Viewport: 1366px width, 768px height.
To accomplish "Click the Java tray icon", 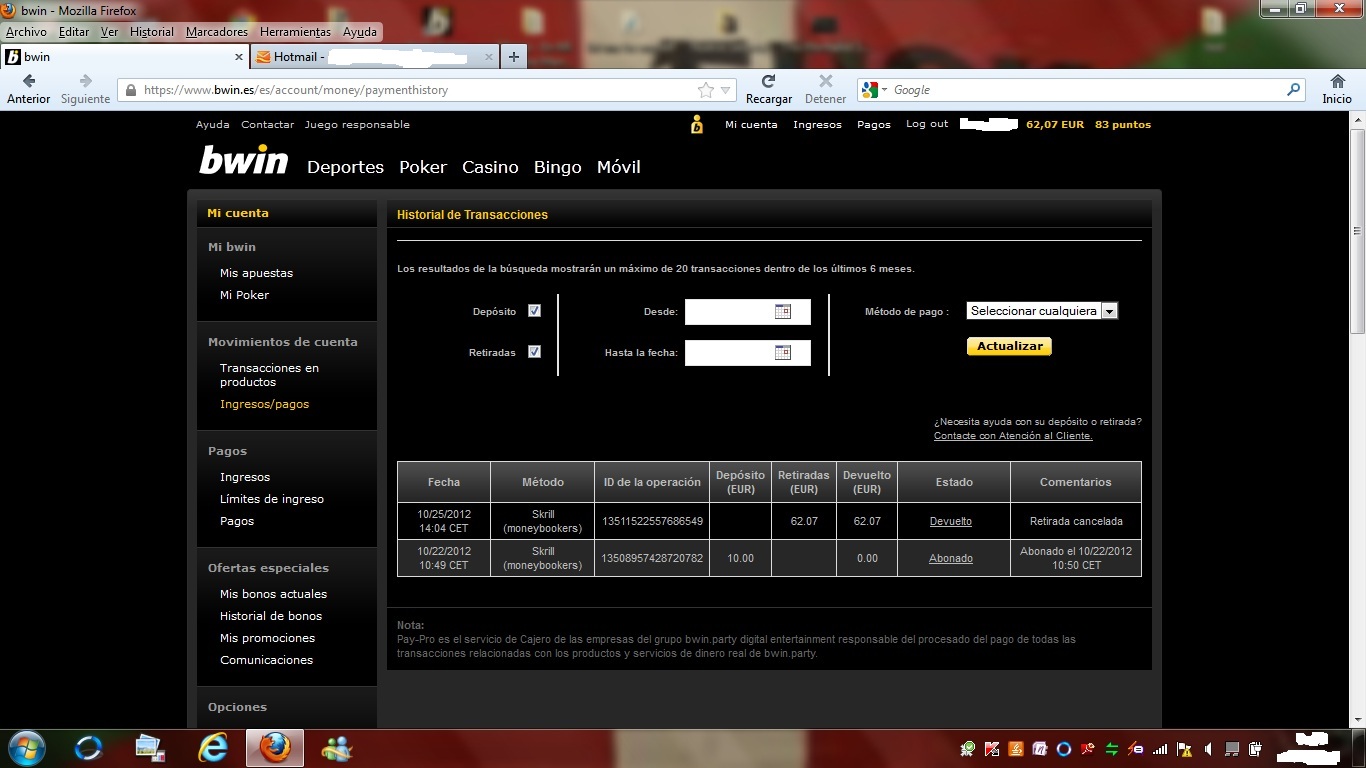I will 1015,748.
